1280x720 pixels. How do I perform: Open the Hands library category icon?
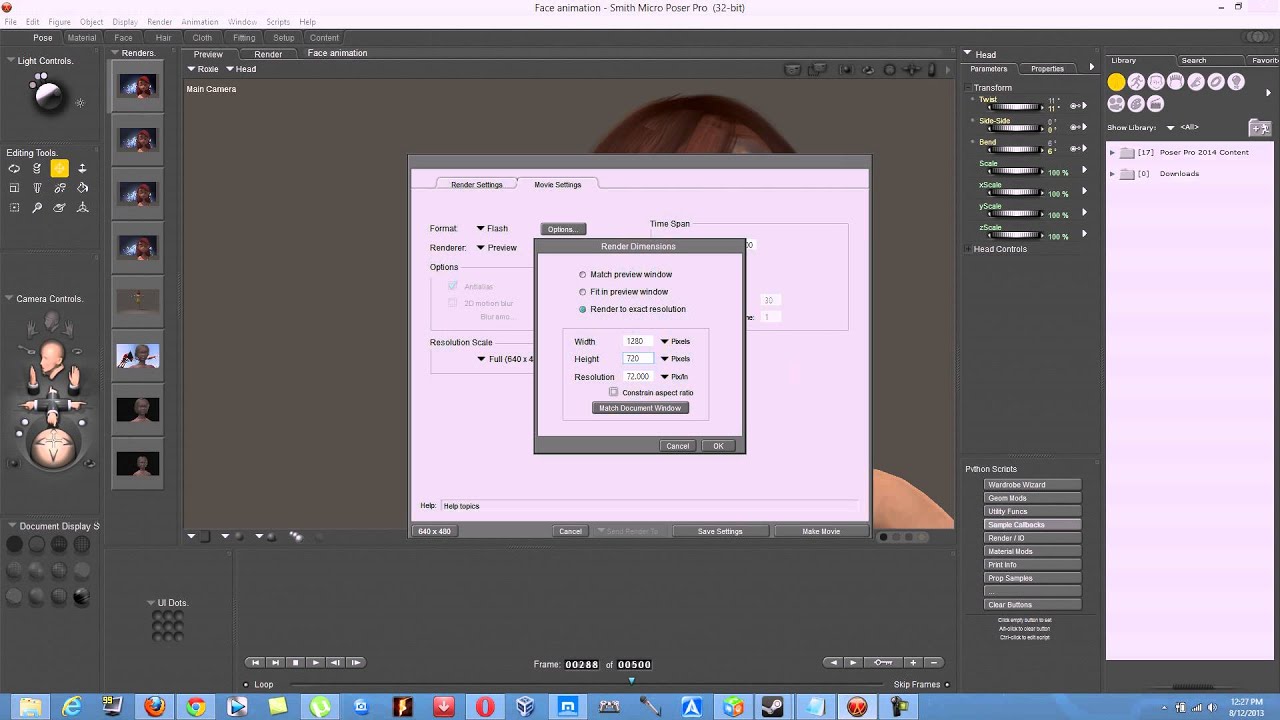[1196, 82]
